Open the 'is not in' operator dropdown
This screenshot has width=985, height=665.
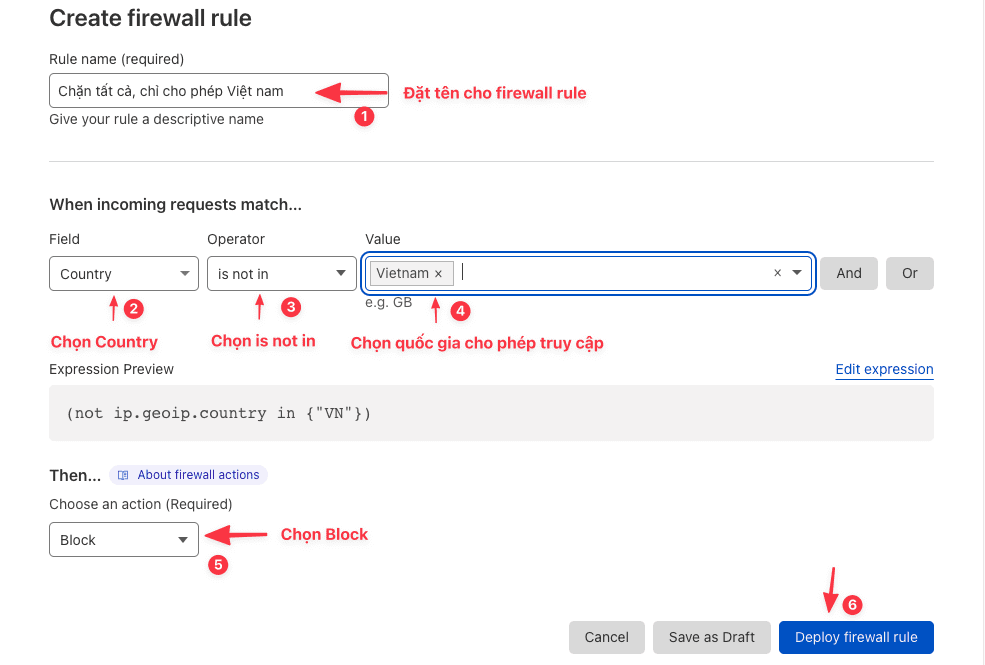pyautogui.click(x=281, y=274)
